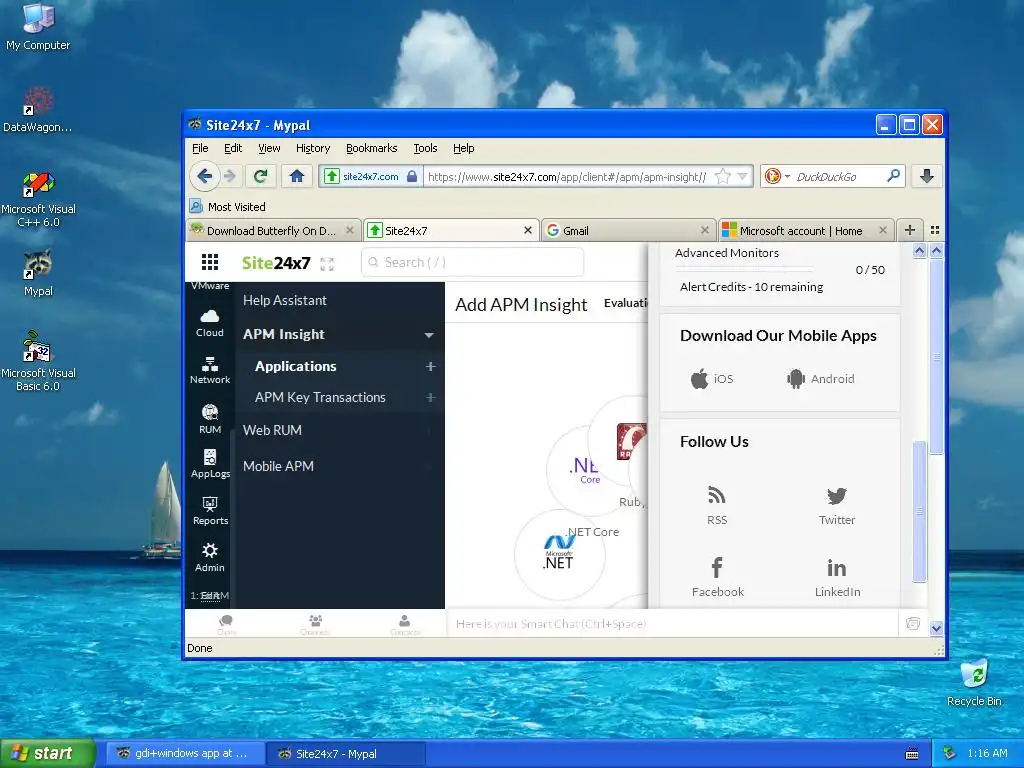Open Help Assistant in side menu
The width and height of the screenshot is (1024, 768).
tap(285, 300)
